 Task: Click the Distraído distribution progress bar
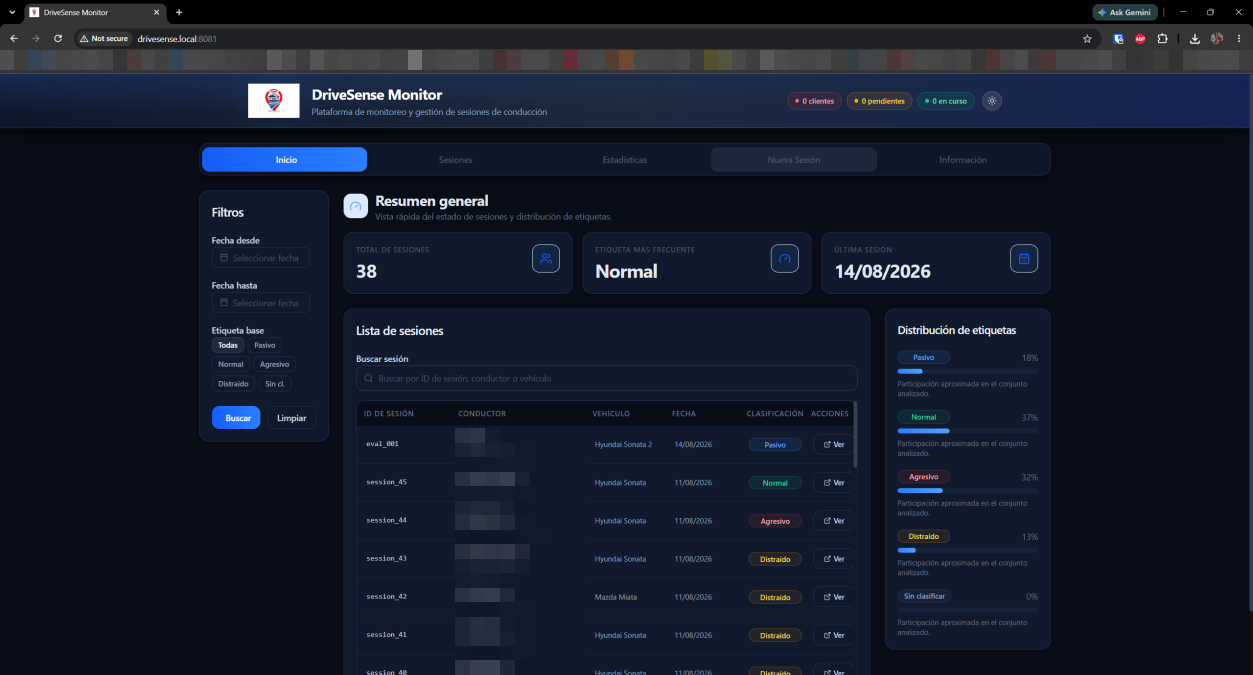(x=967, y=550)
